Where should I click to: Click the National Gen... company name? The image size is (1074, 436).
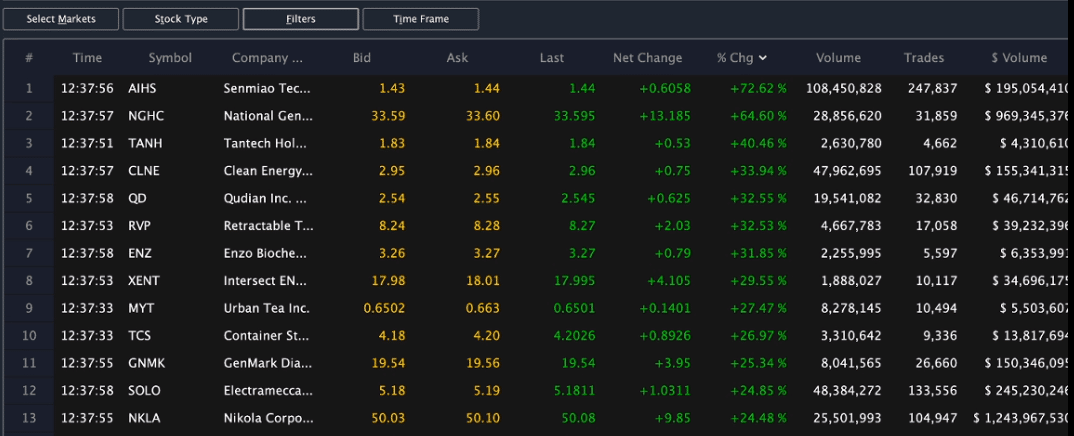click(x=268, y=116)
